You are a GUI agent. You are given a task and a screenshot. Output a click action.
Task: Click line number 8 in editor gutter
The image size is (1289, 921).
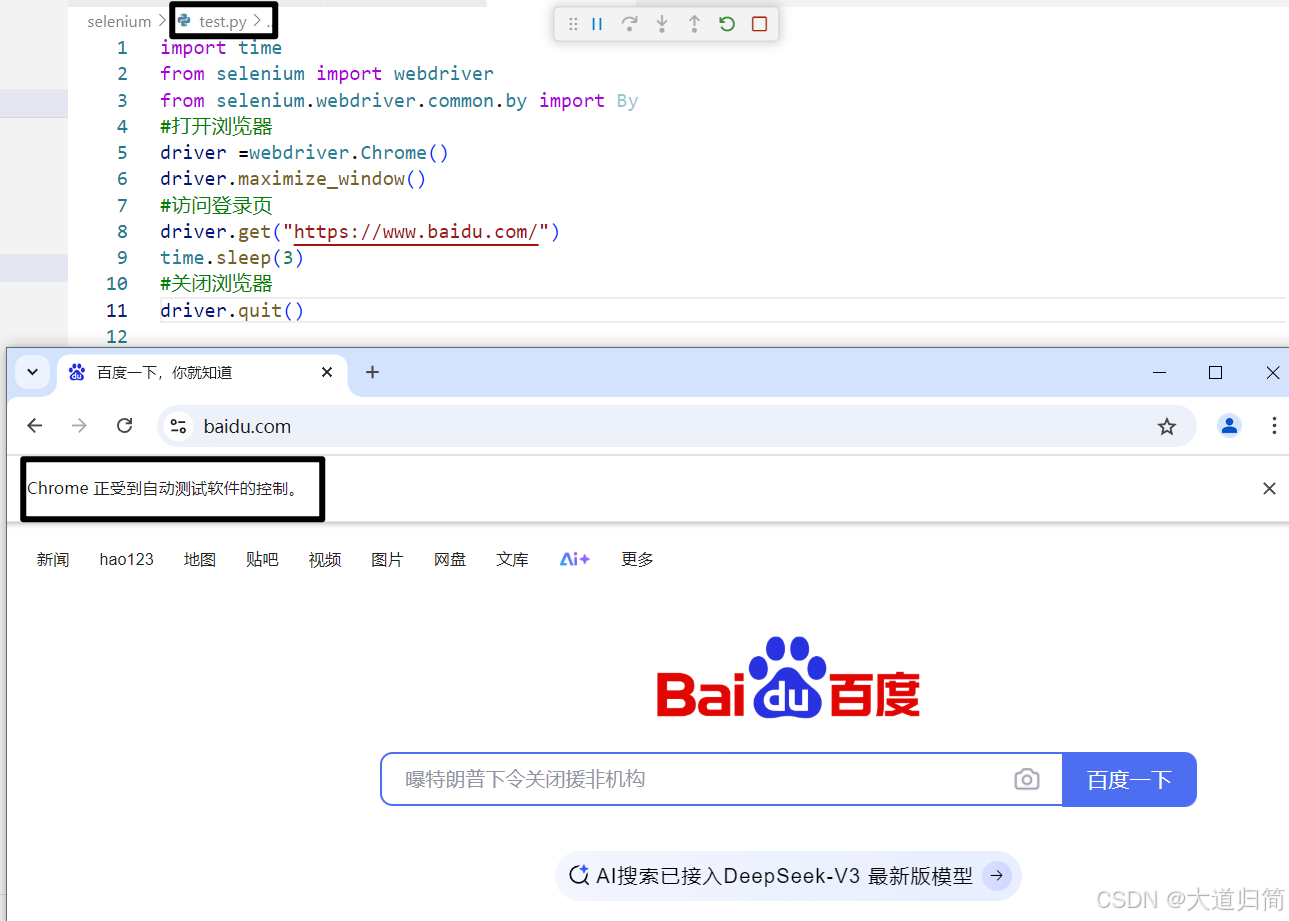(x=122, y=232)
